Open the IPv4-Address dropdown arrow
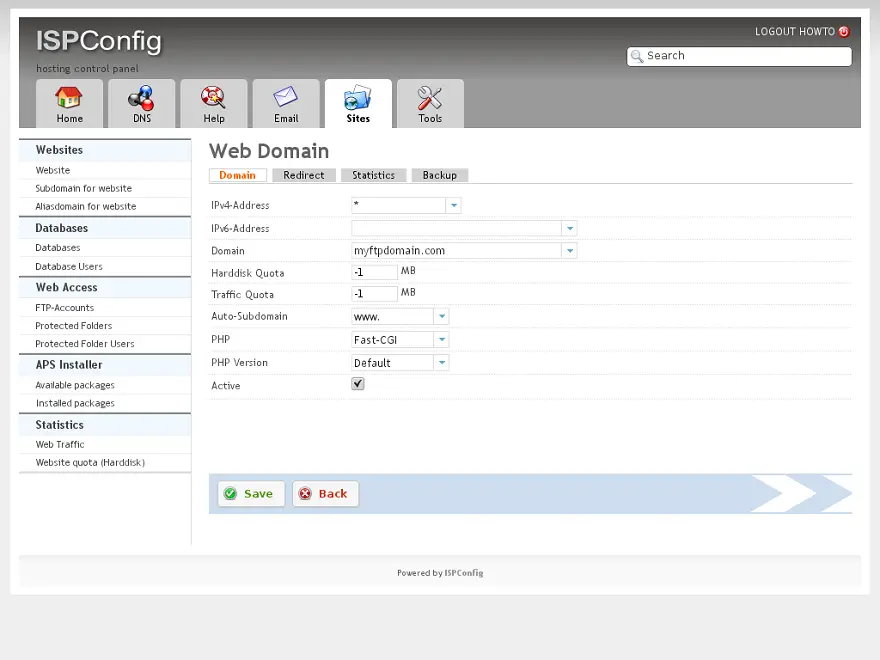Screen dimensions: 880x660 click(453, 205)
